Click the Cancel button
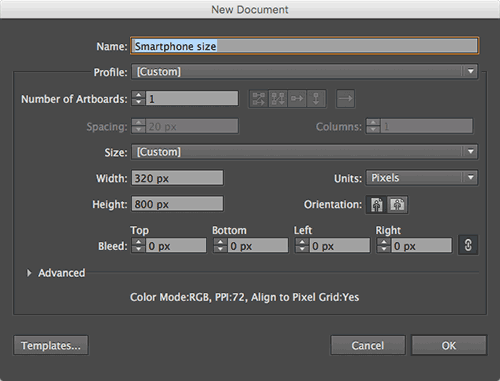 (368, 345)
